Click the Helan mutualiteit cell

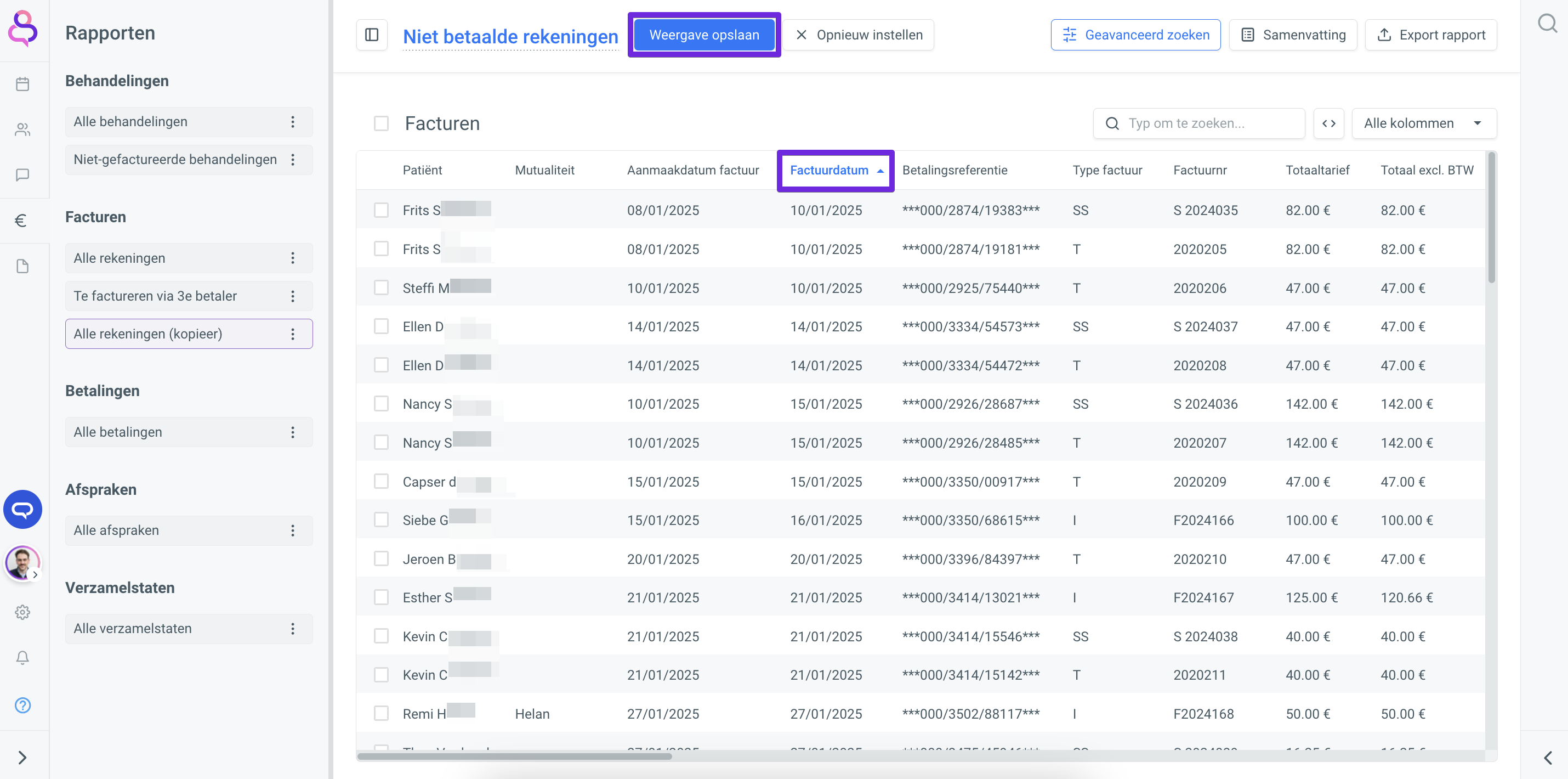(532, 713)
